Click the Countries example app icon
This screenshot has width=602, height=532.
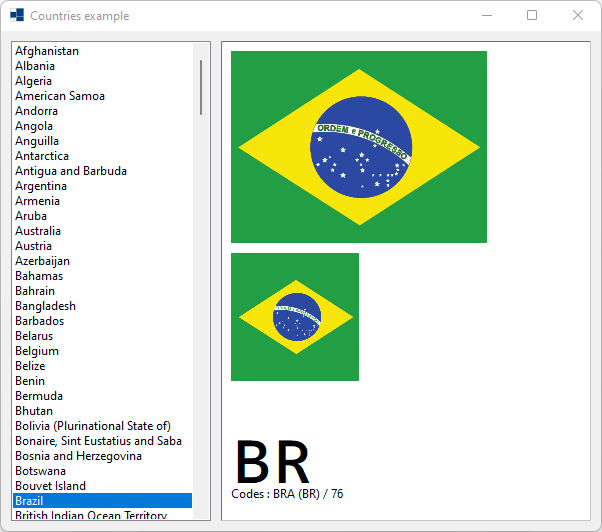pyautogui.click(x=17, y=15)
